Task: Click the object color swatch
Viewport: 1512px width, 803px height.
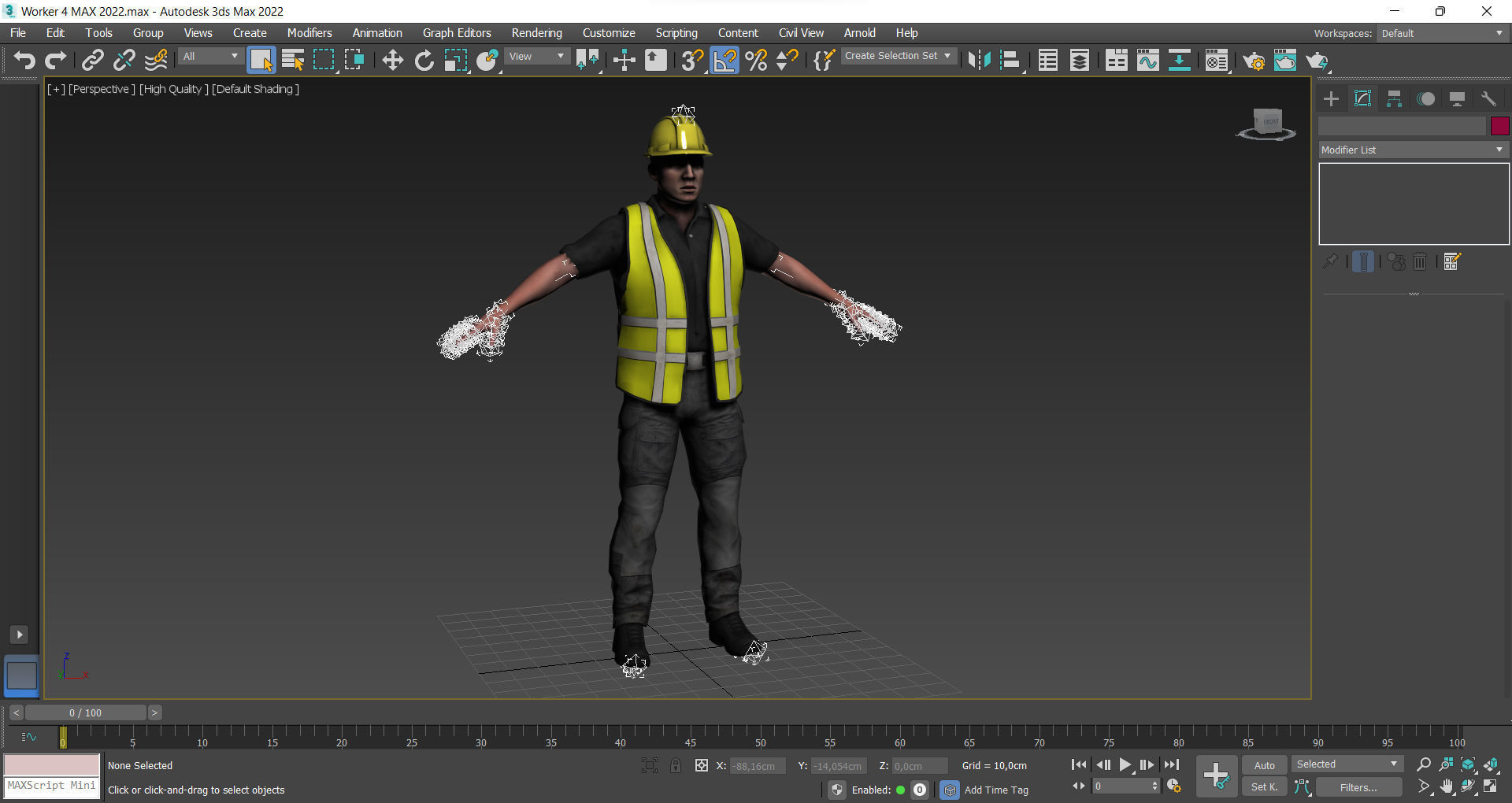Action: 1499,126
